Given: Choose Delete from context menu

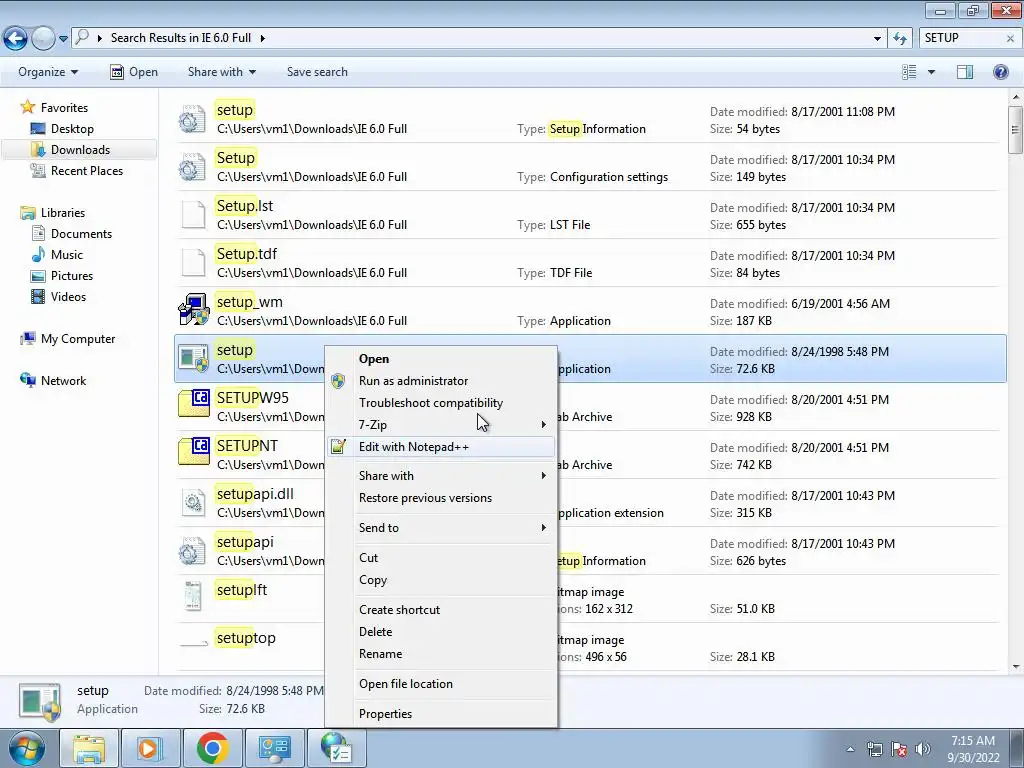Looking at the screenshot, I should (441, 632).
